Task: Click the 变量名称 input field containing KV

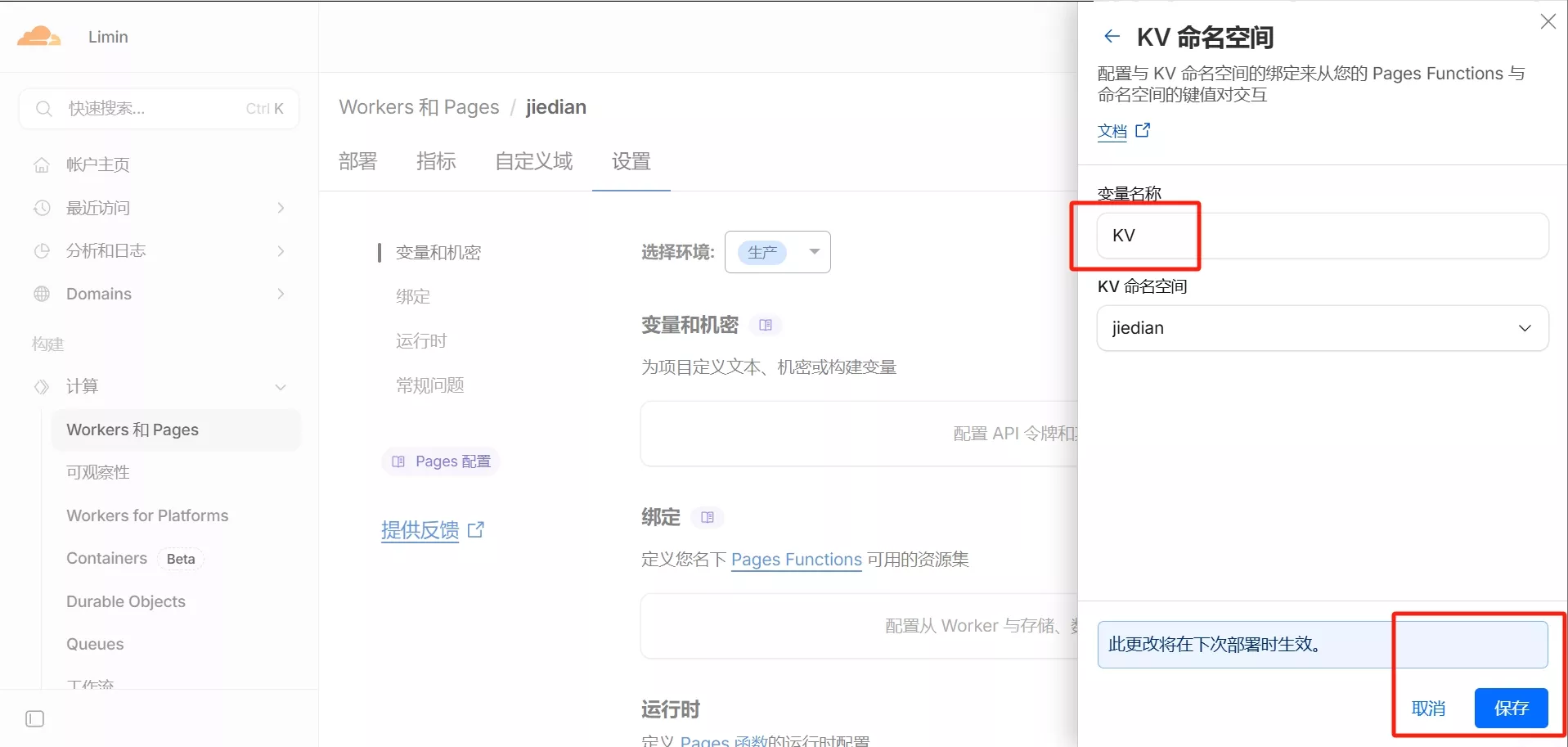Action: (x=1322, y=236)
